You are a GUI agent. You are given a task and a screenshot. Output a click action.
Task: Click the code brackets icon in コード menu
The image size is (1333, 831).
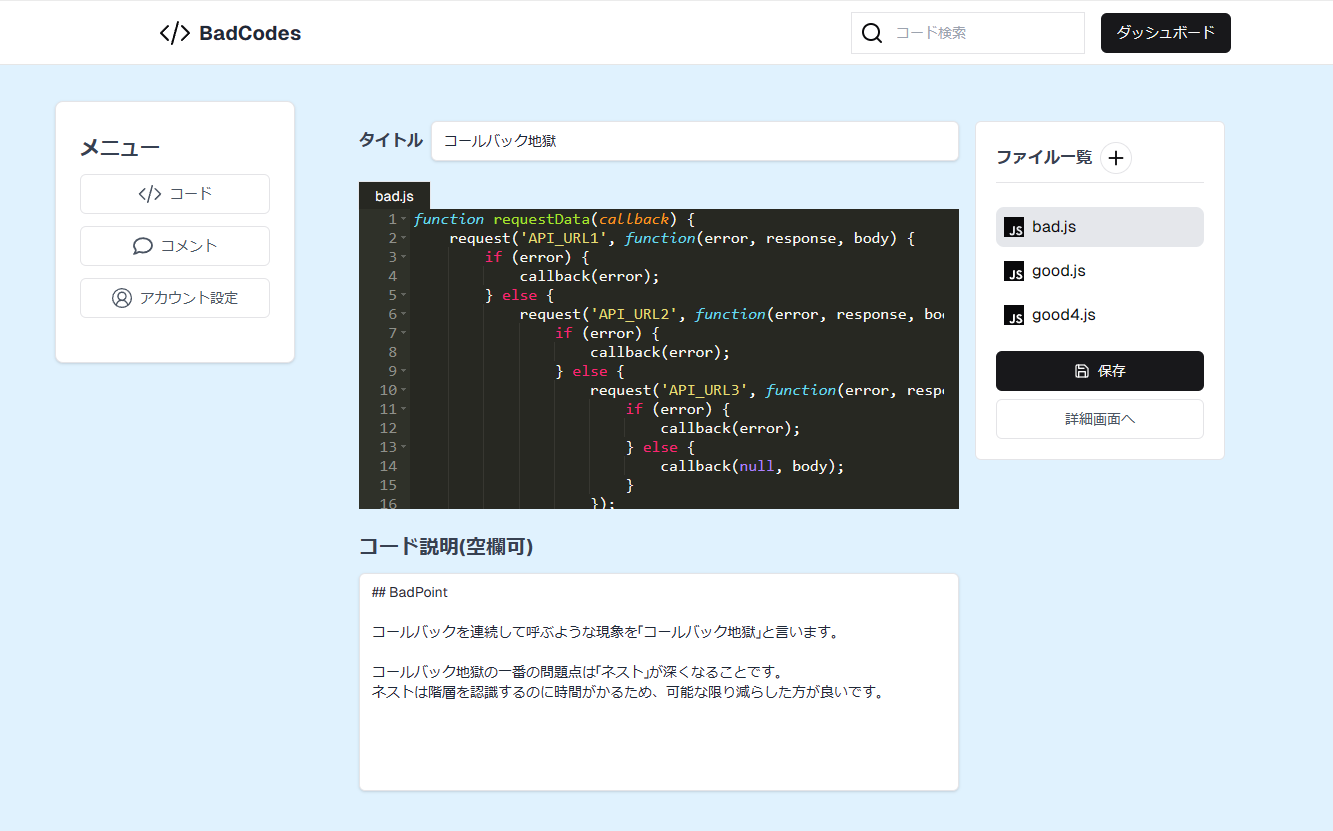(x=150, y=194)
